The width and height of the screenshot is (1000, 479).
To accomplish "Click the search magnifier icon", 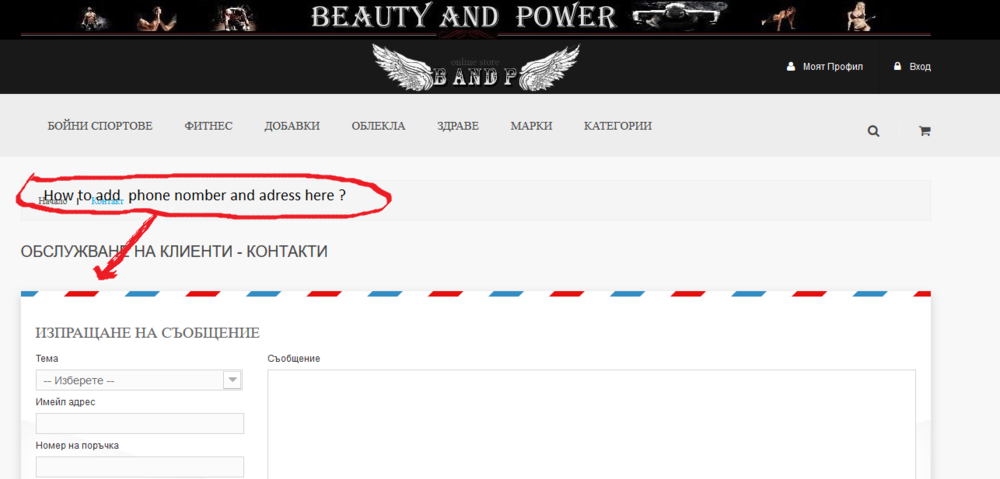I will point(873,131).
